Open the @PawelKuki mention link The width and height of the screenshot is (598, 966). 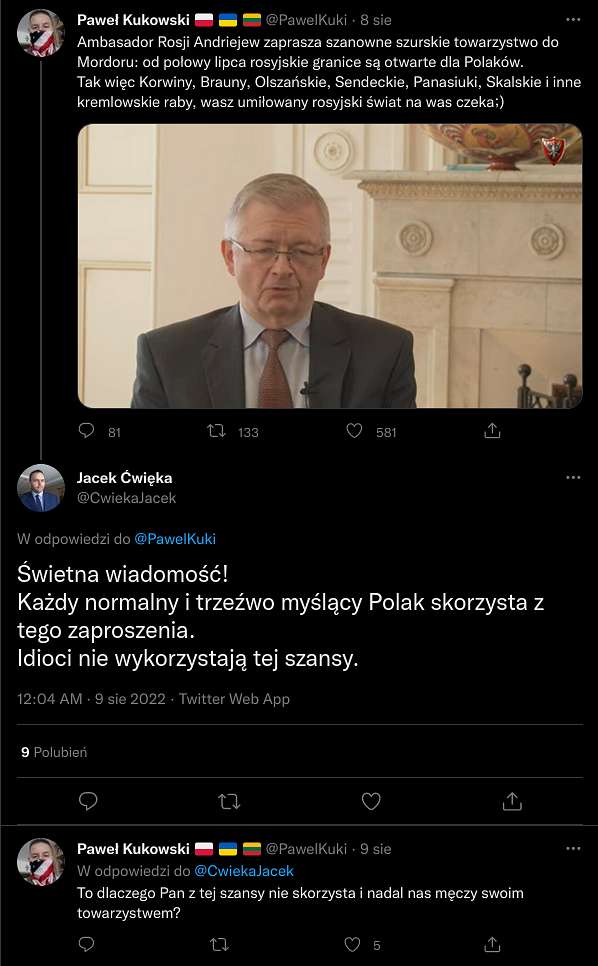tap(175, 539)
